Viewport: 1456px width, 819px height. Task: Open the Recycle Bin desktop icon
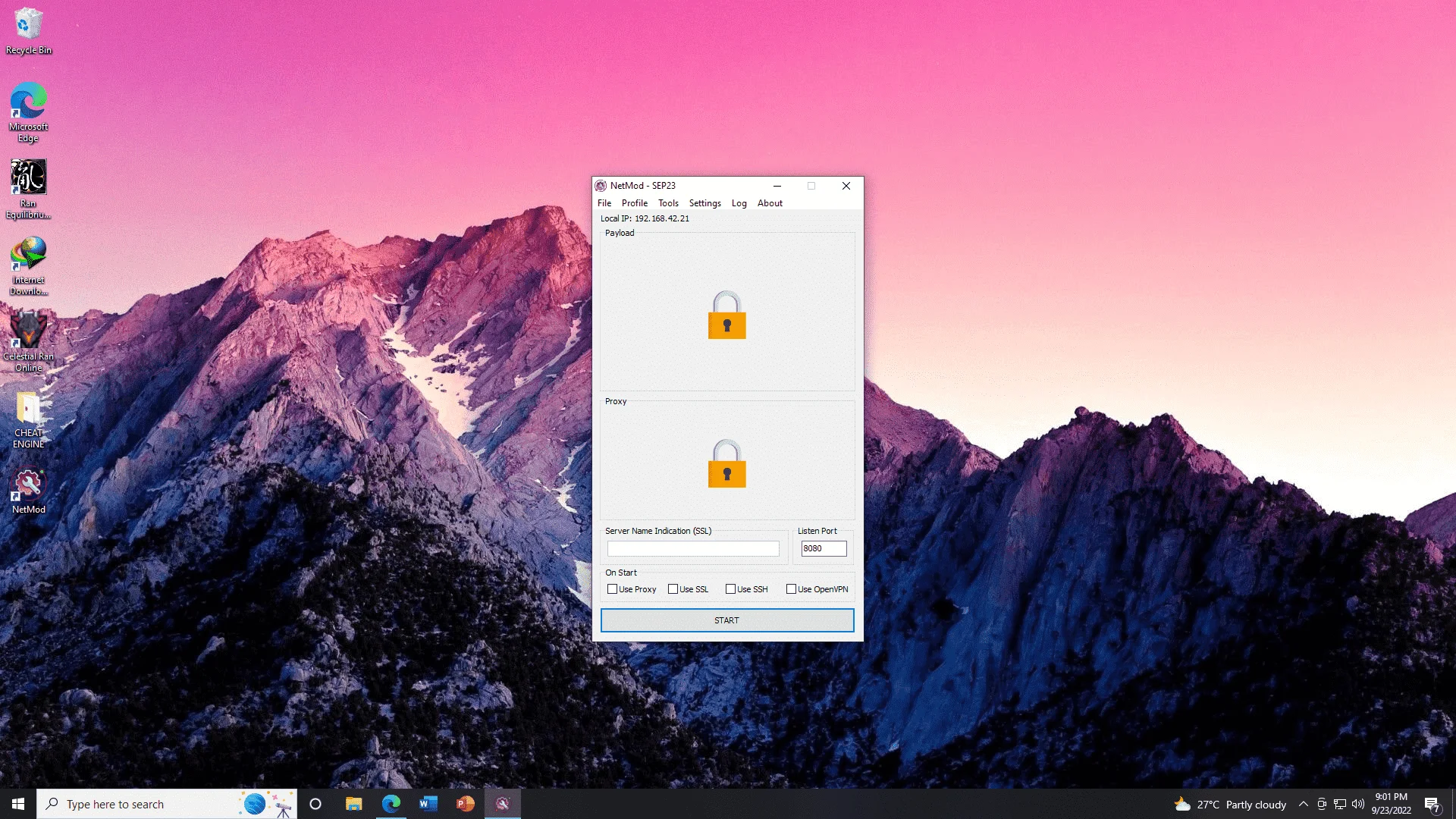(29, 31)
